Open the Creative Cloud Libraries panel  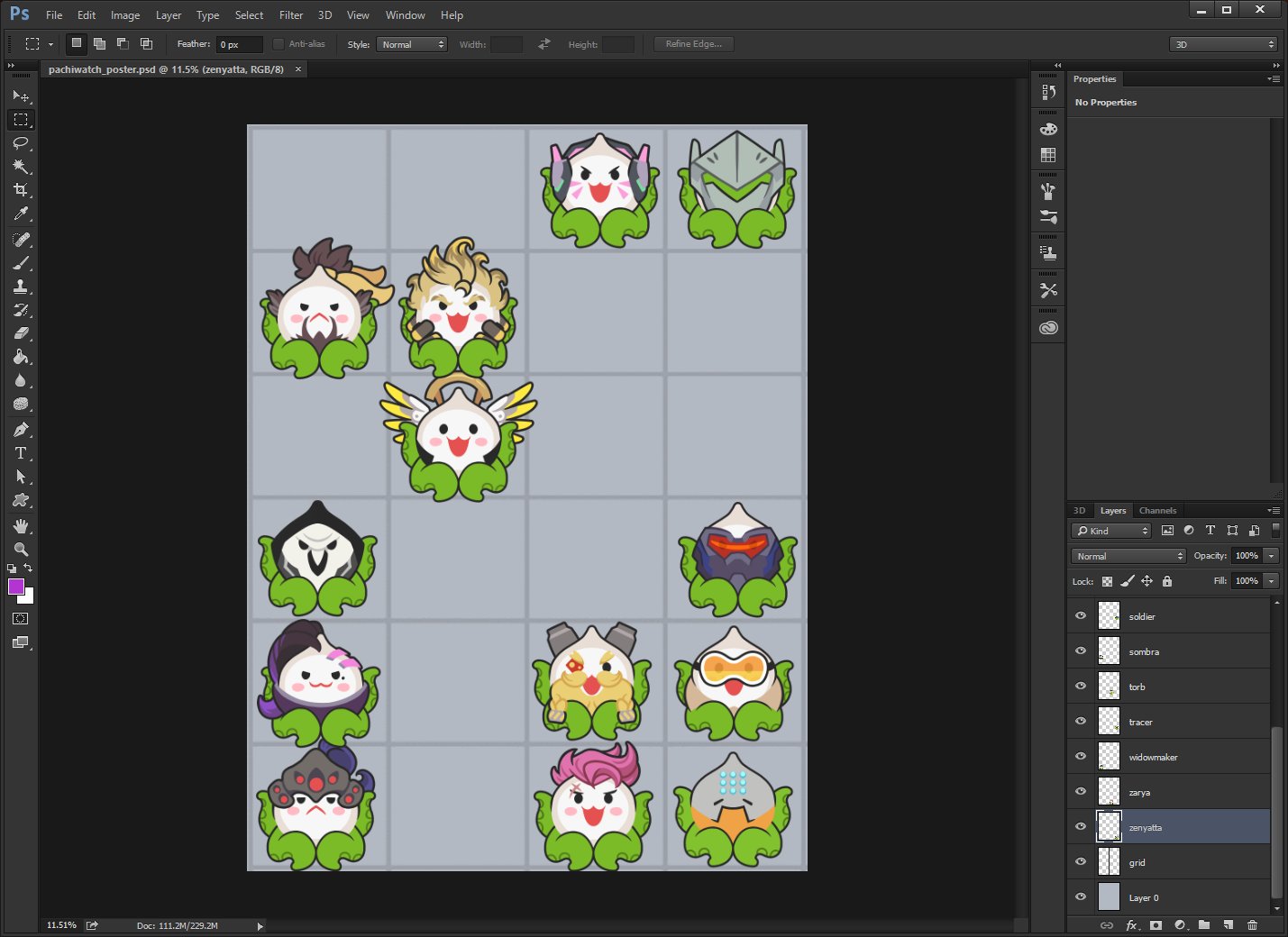[x=1048, y=328]
